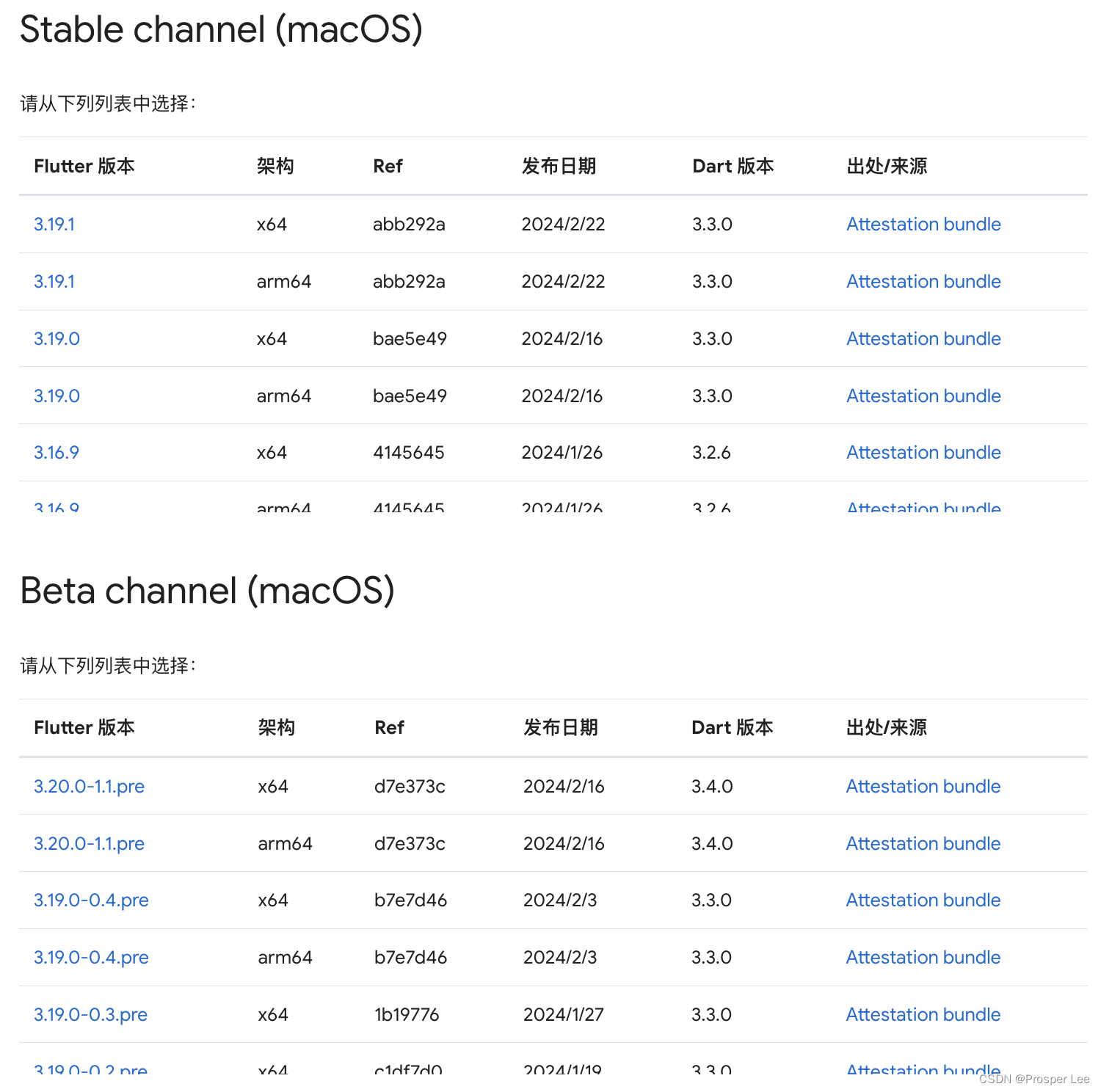Open Flutter 3.19.0 x64 stable download link
Image resolution: width=1101 pixels, height=1092 pixels.
click(x=57, y=339)
